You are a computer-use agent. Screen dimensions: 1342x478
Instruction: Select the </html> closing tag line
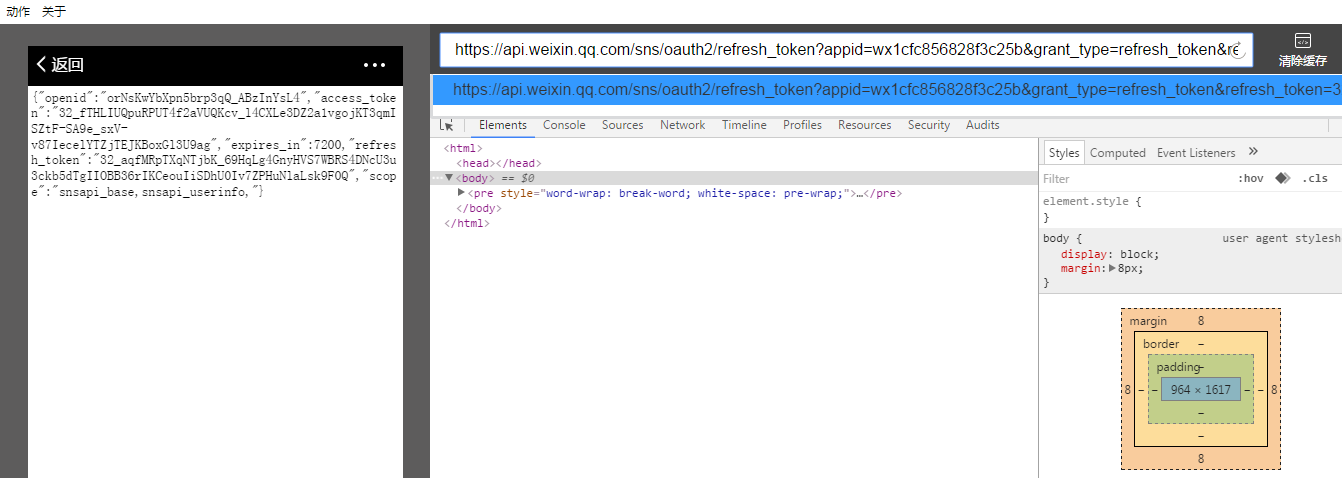pos(466,223)
